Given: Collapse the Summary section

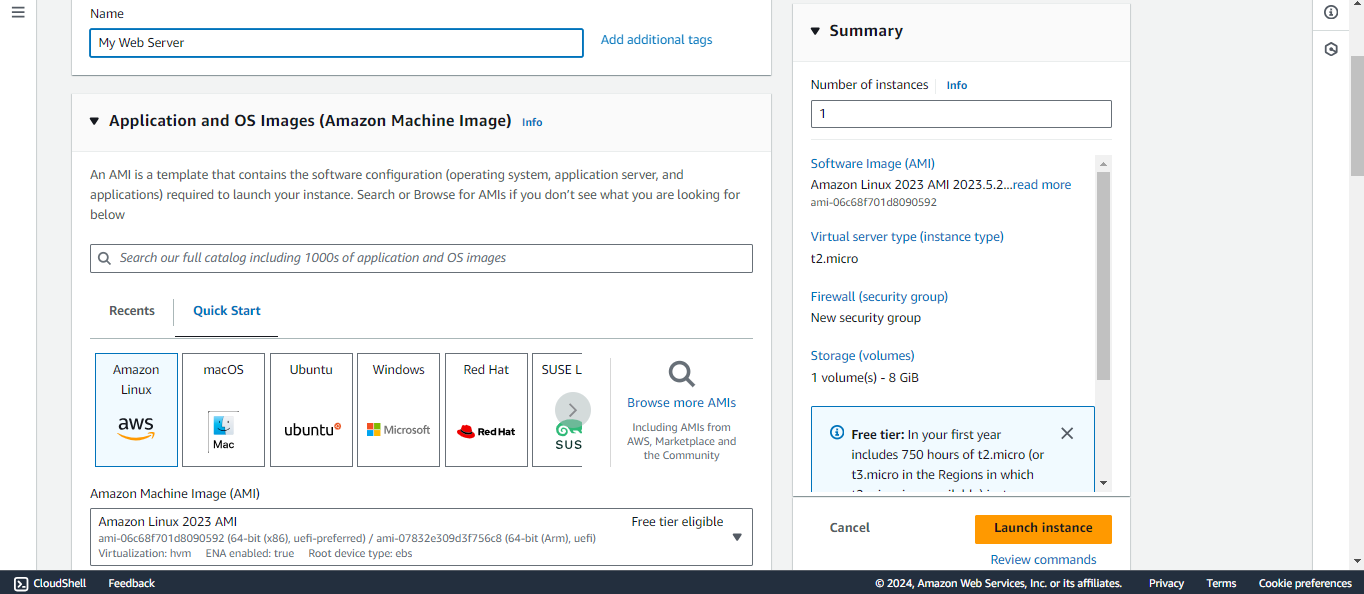Looking at the screenshot, I should click(814, 30).
